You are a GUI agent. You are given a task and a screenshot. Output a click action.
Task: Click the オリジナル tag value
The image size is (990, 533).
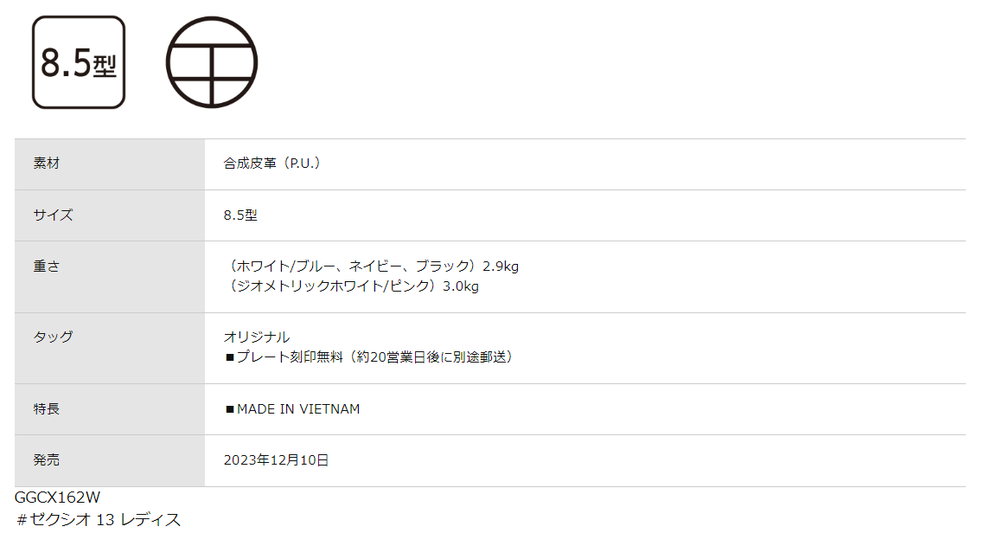[x=256, y=337]
